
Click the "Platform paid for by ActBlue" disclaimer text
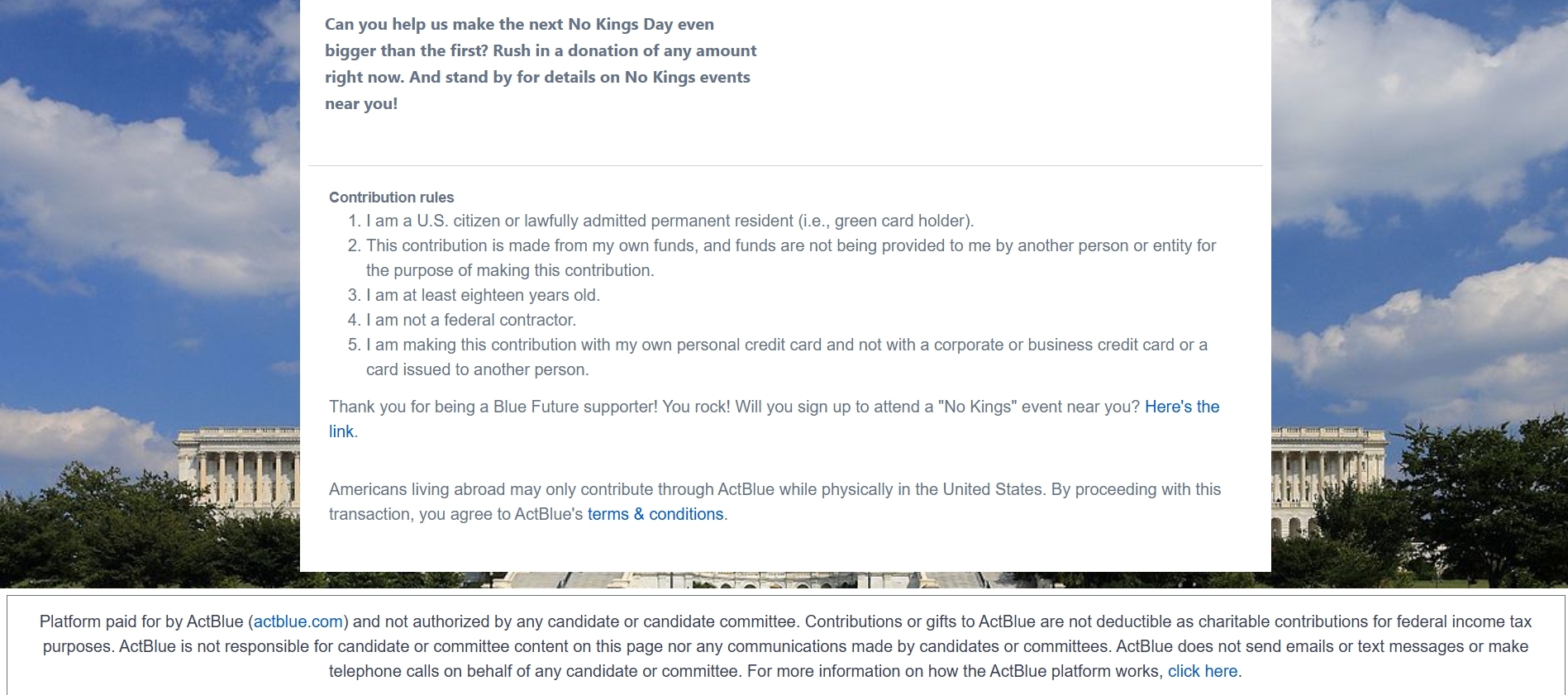(785, 646)
